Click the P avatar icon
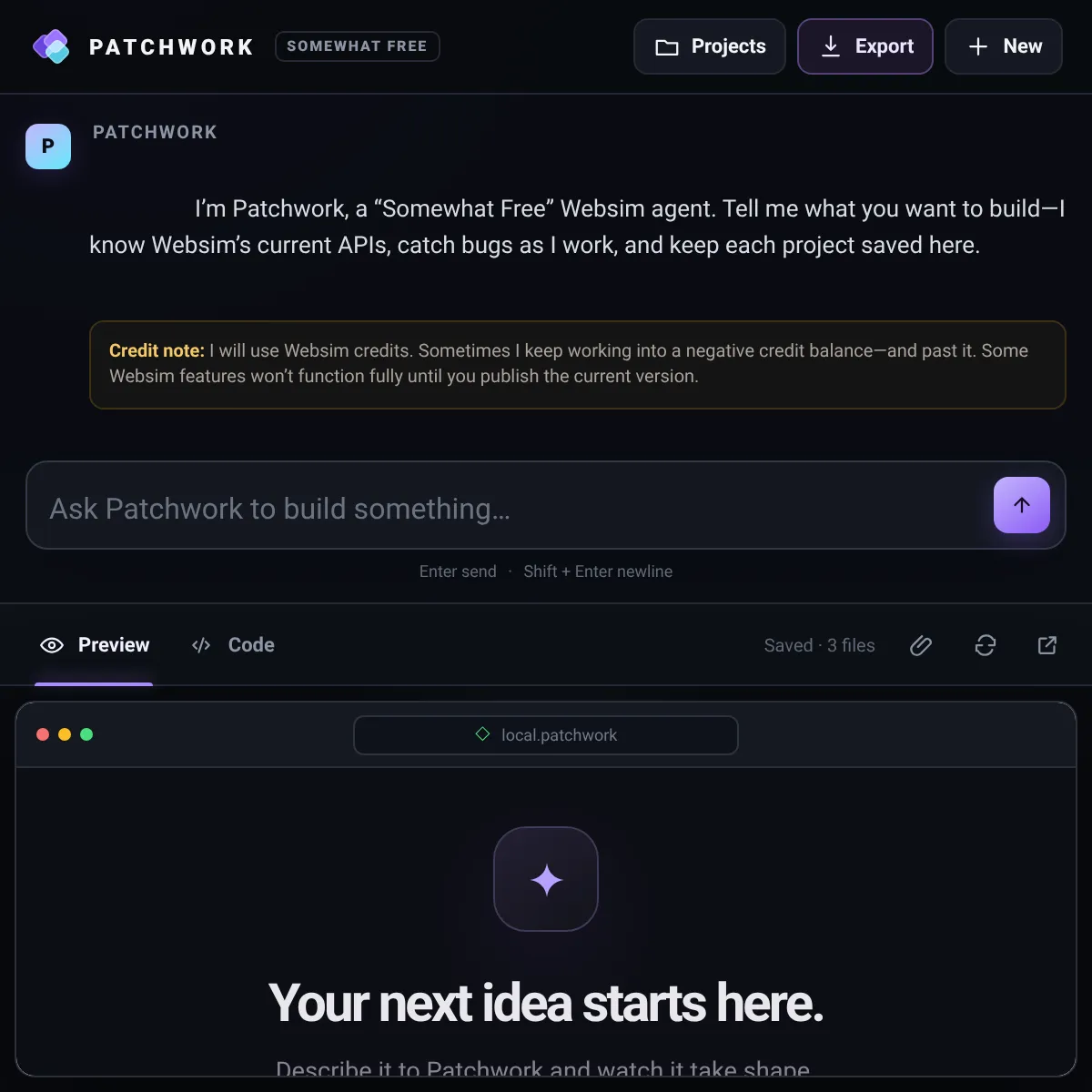Image resolution: width=1092 pixels, height=1092 pixels. click(x=48, y=147)
